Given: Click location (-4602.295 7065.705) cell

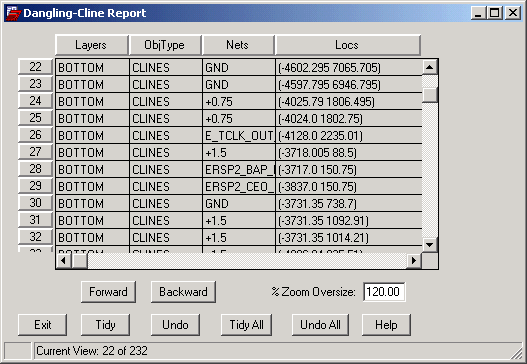Looking at the screenshot, I should pos(349,68).
